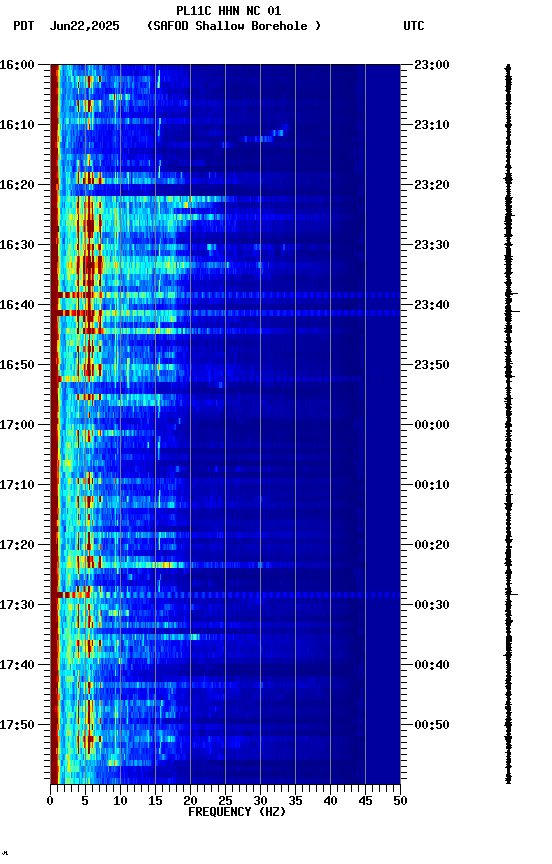Click the 17:40 PDT time label
This screenshot has height=864, width=552.
(x=17, y=666)
